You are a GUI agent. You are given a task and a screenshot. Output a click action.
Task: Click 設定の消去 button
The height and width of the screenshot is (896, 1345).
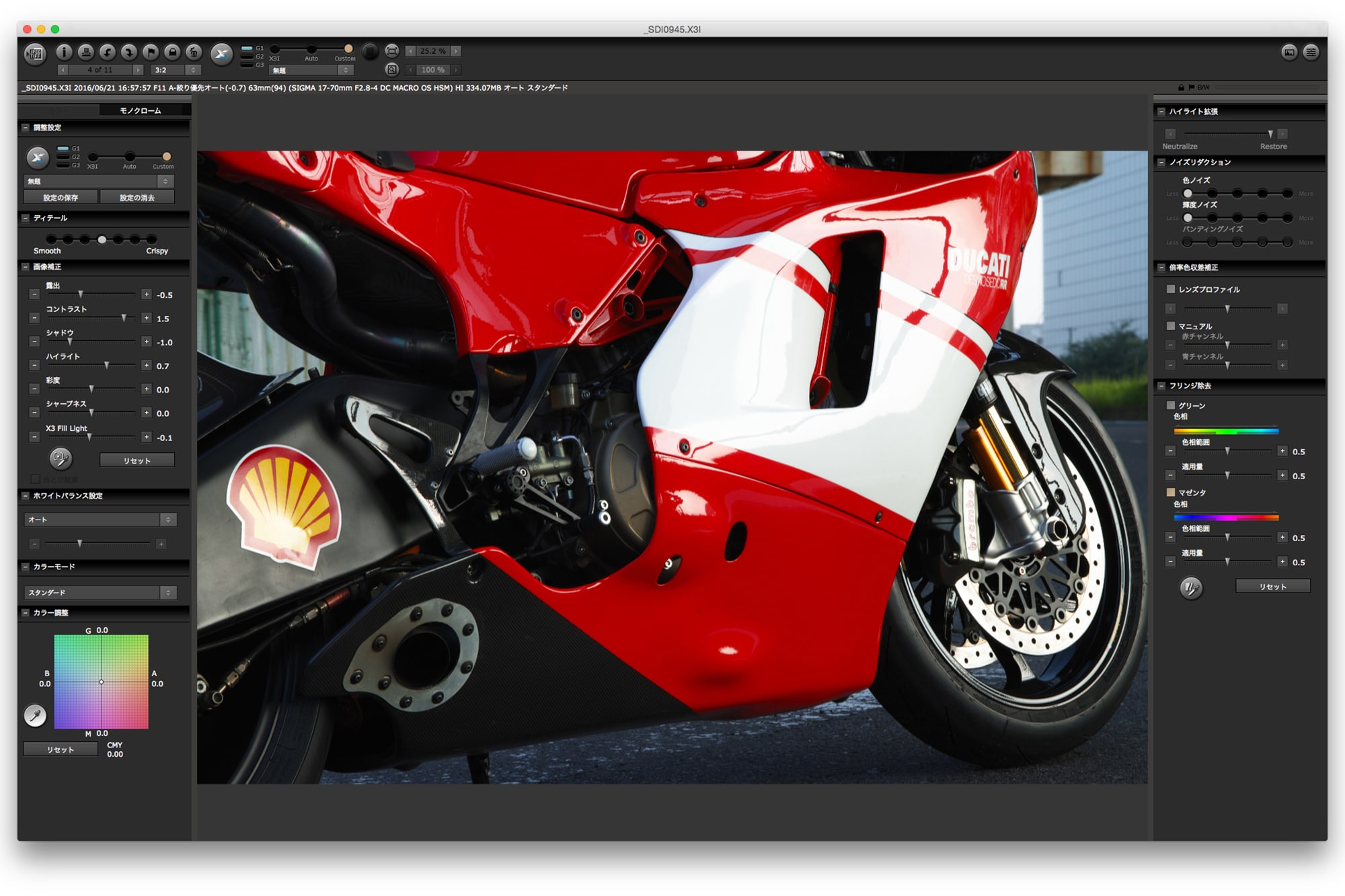[137, 198]
